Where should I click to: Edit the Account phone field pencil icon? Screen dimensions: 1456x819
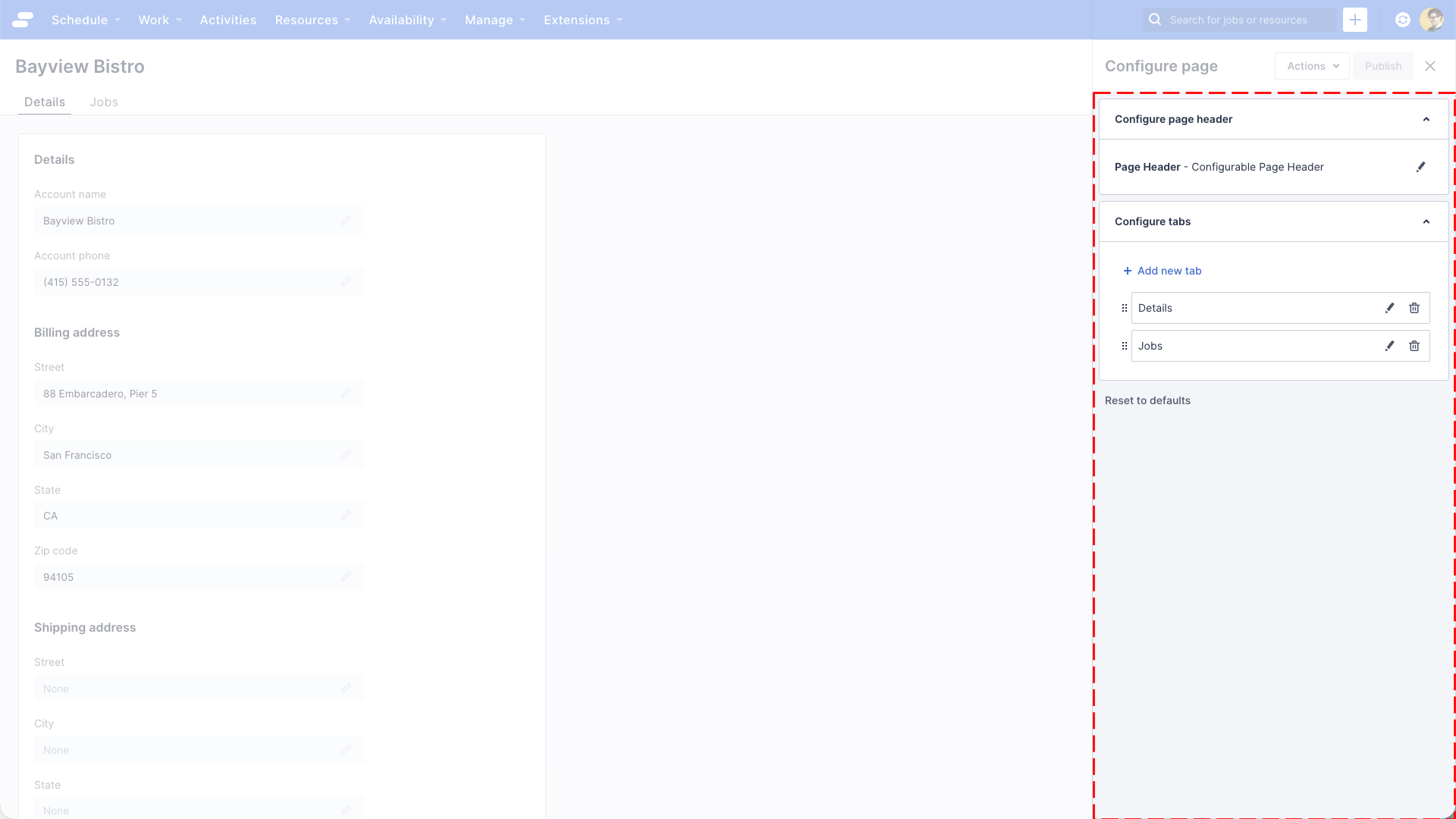click(x=347, y=281)
